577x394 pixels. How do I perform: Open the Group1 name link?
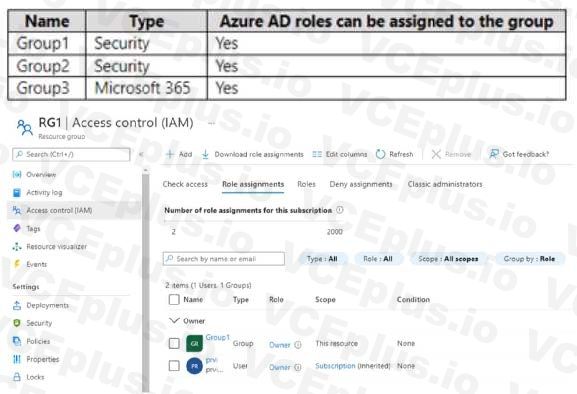pyautogui.click(x=217, y=337)
